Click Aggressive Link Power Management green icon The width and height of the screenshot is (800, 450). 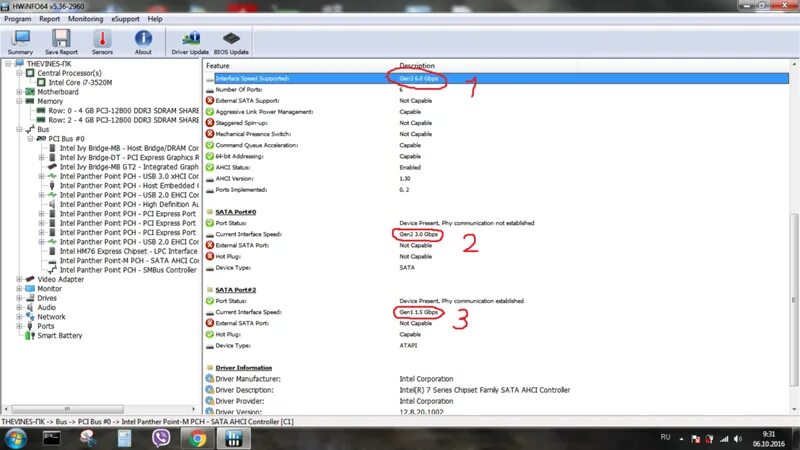[210, 112]
